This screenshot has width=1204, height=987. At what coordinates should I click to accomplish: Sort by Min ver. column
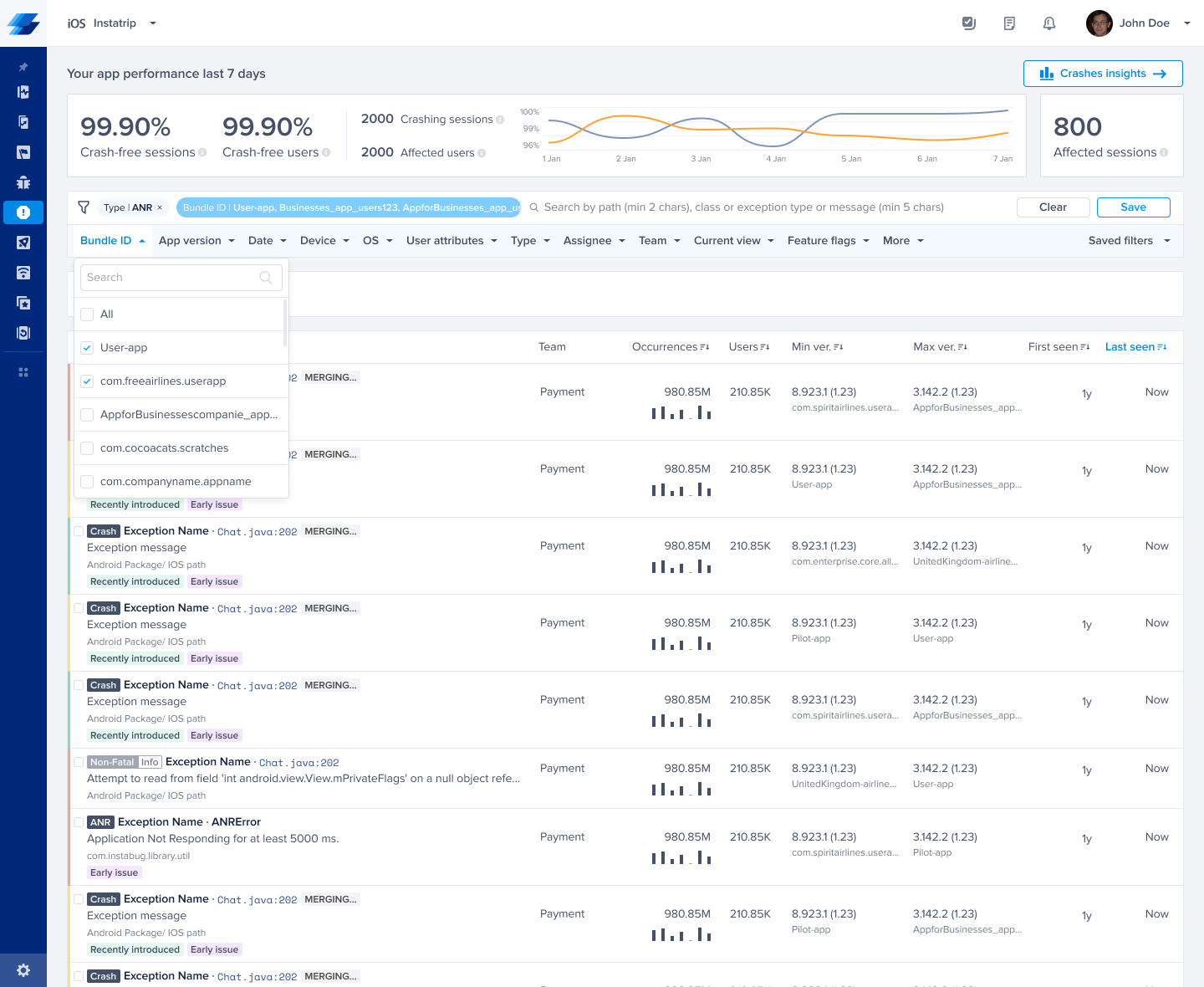click(839, 347)
